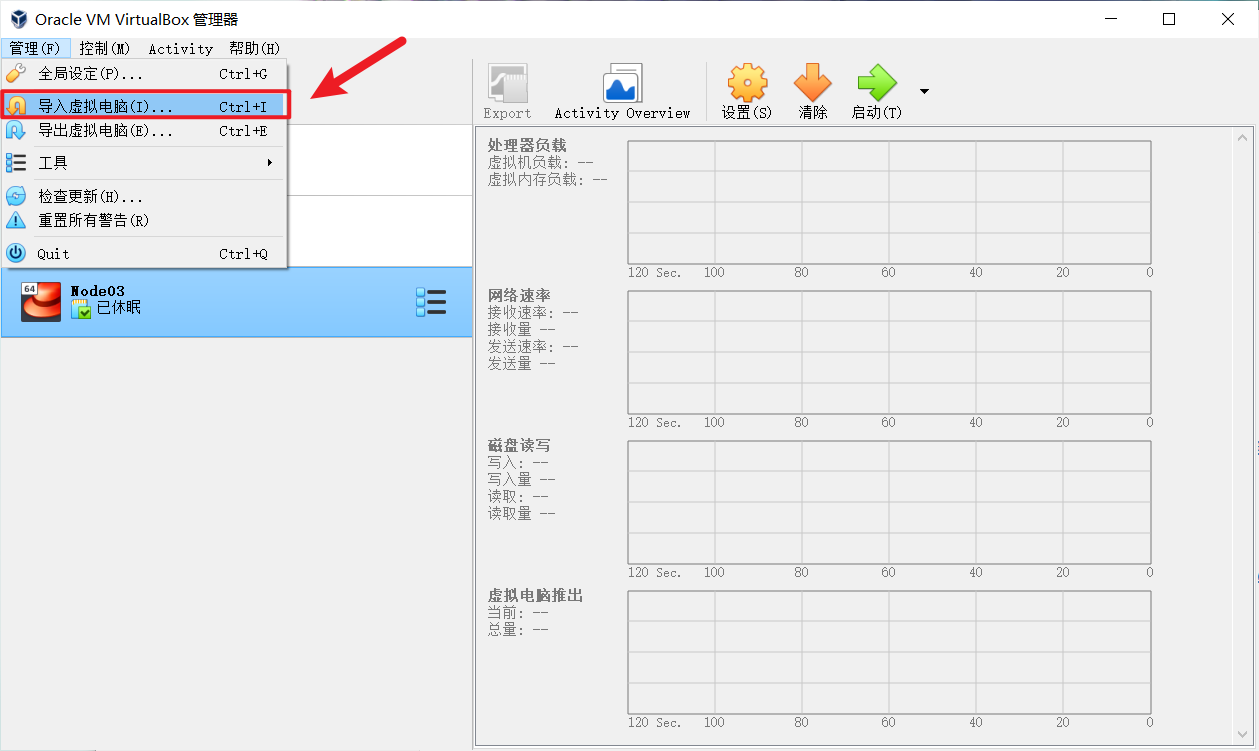
Task: Choose 全局设定(P)... menu entry
Action: pos(144,74)
